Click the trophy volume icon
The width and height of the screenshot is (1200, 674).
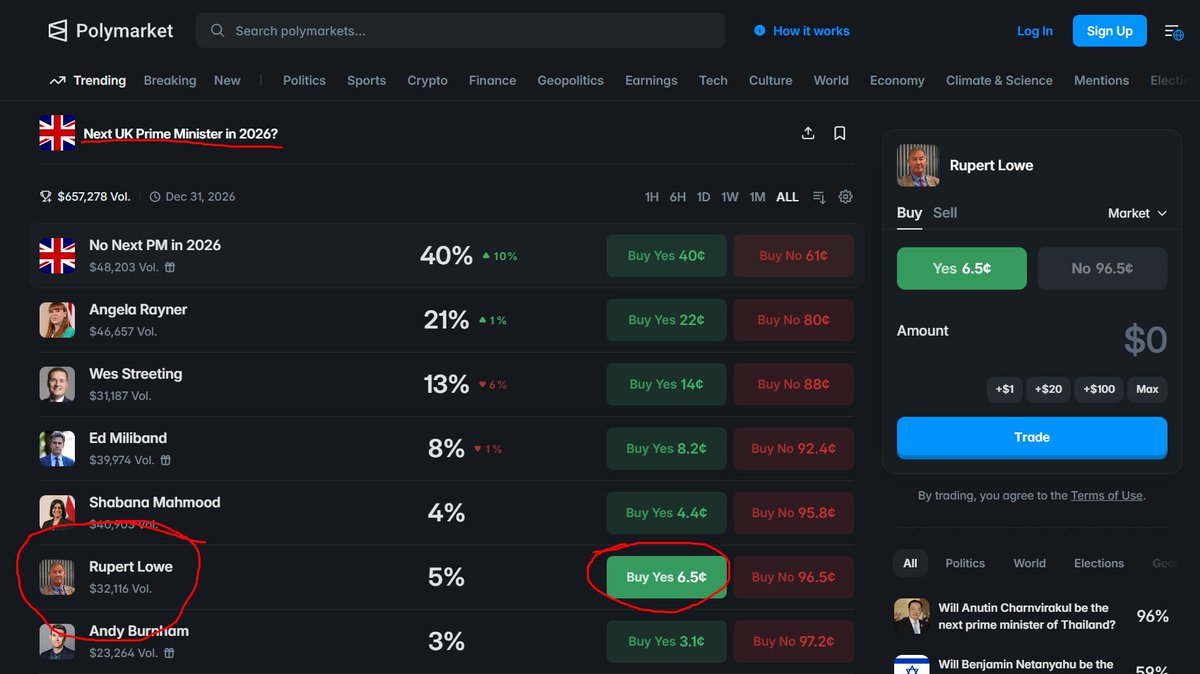[45, 197]
